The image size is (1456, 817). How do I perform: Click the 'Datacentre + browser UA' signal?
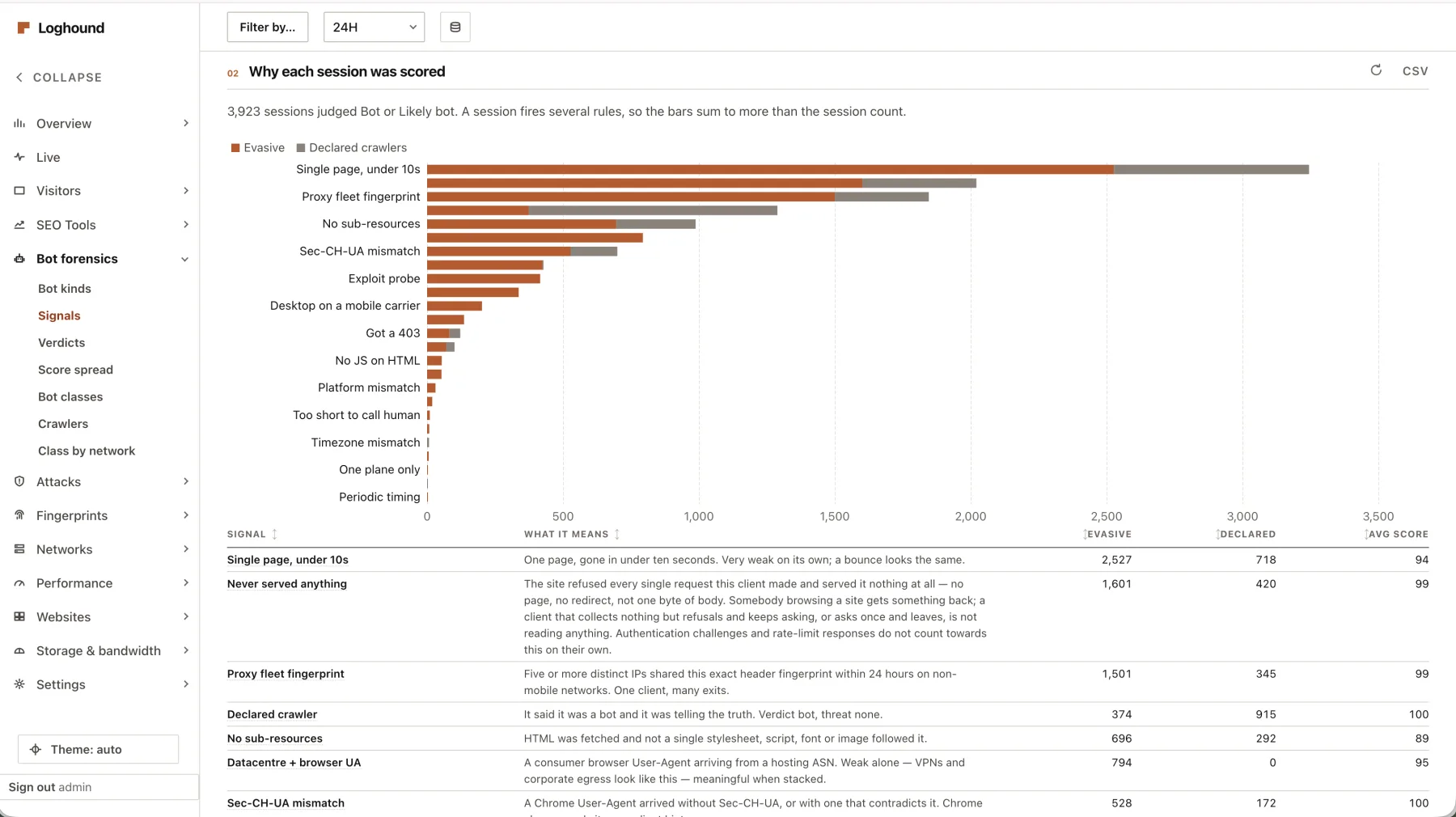click(x=294, y=763)
